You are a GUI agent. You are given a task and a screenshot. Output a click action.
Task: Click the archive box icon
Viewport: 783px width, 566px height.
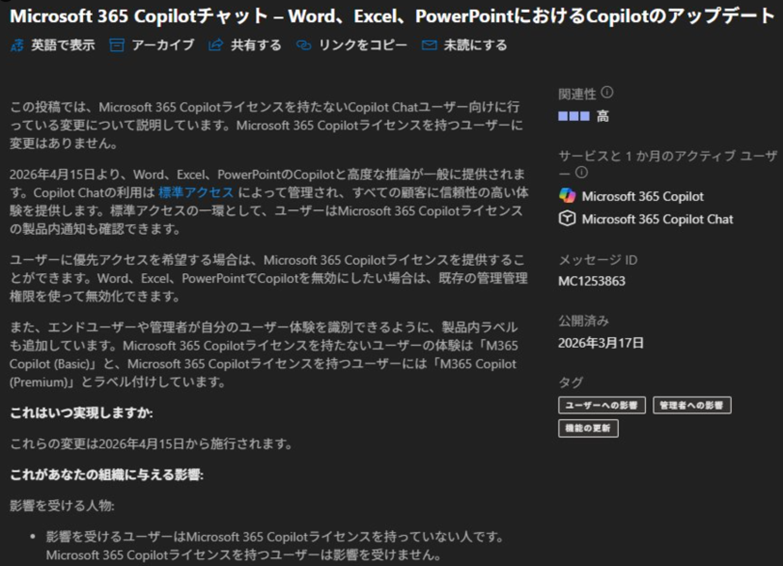point(117,45)
